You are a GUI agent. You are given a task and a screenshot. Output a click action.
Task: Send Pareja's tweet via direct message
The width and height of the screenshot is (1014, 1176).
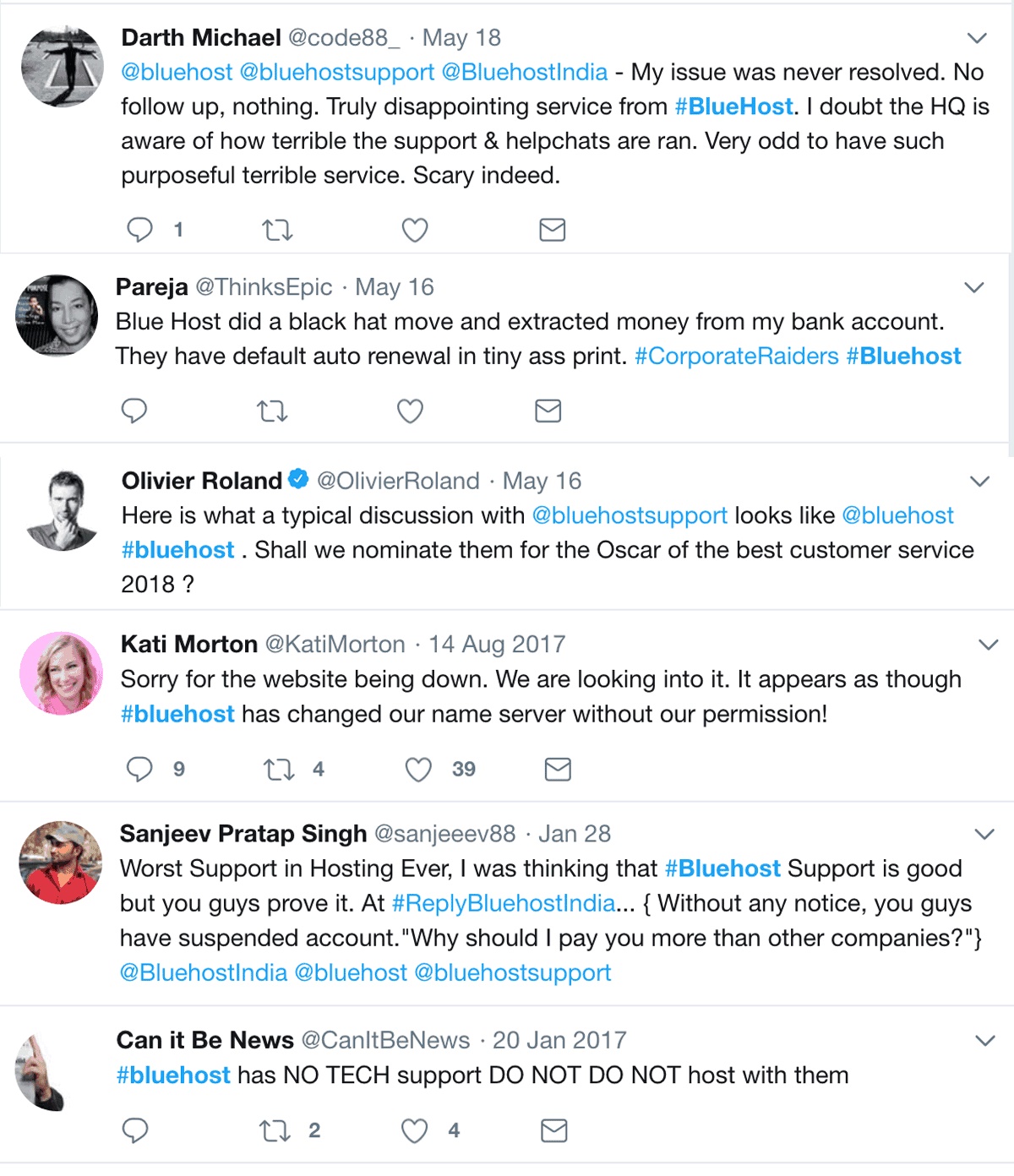(x=548, y=411)
